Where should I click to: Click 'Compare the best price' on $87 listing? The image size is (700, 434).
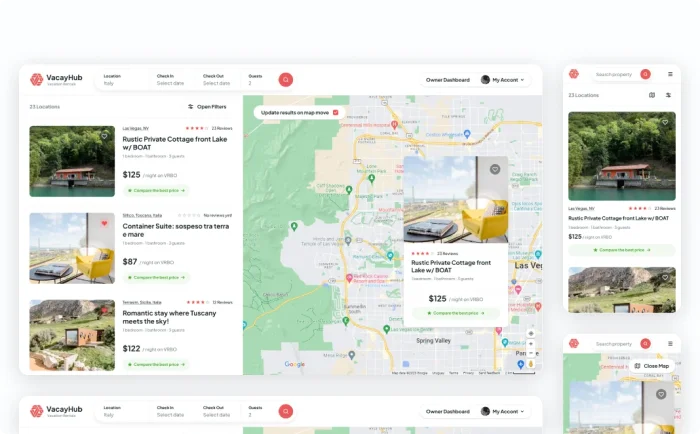[156, 277]
